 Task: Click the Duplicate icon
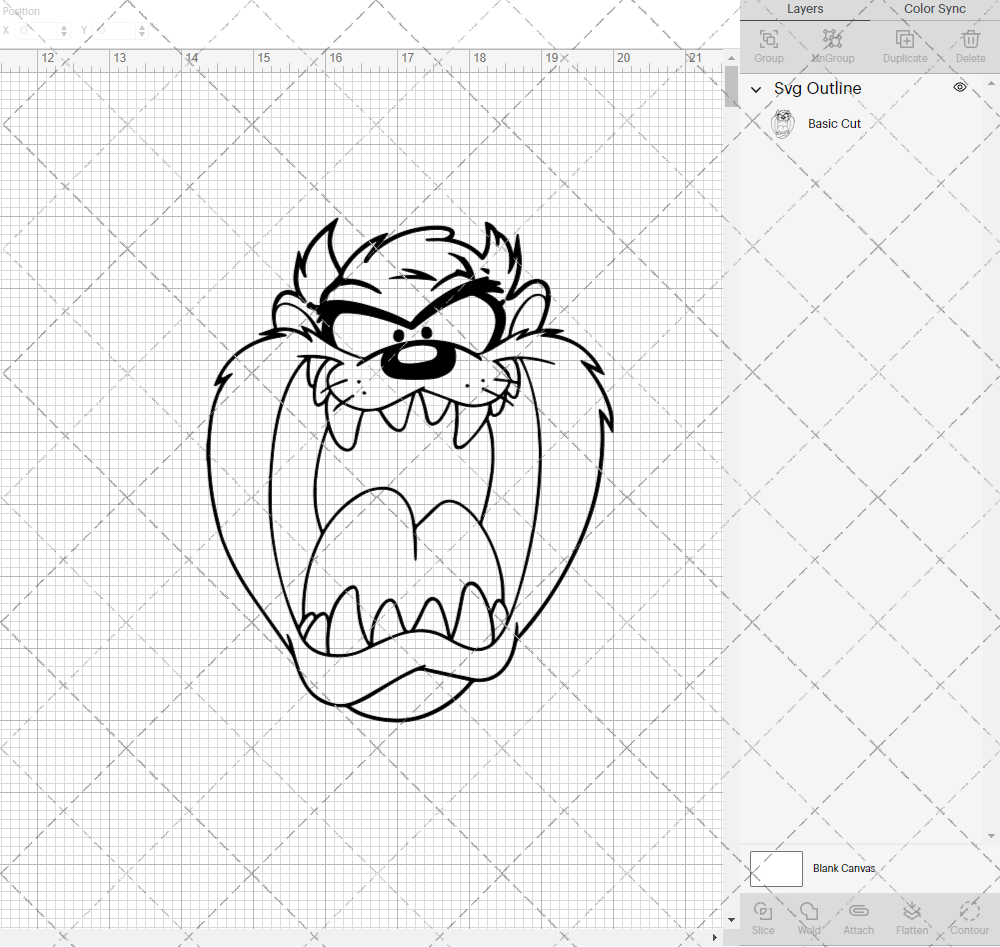(904, 40)
